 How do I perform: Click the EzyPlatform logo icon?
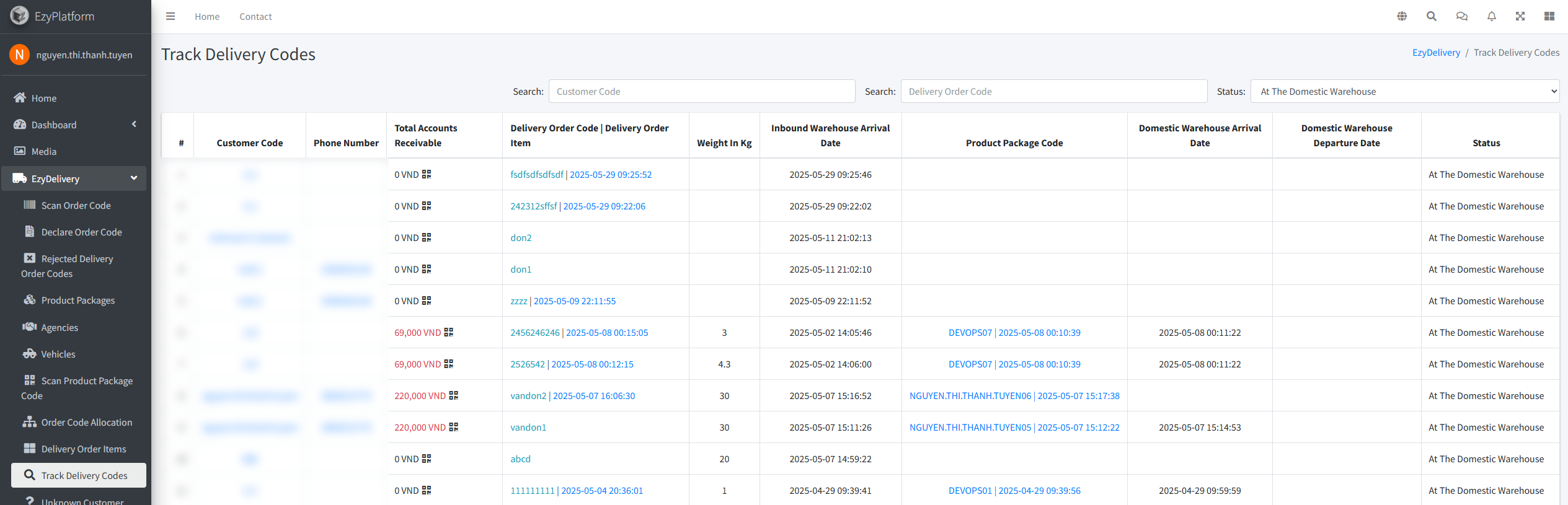pos(19,15)
